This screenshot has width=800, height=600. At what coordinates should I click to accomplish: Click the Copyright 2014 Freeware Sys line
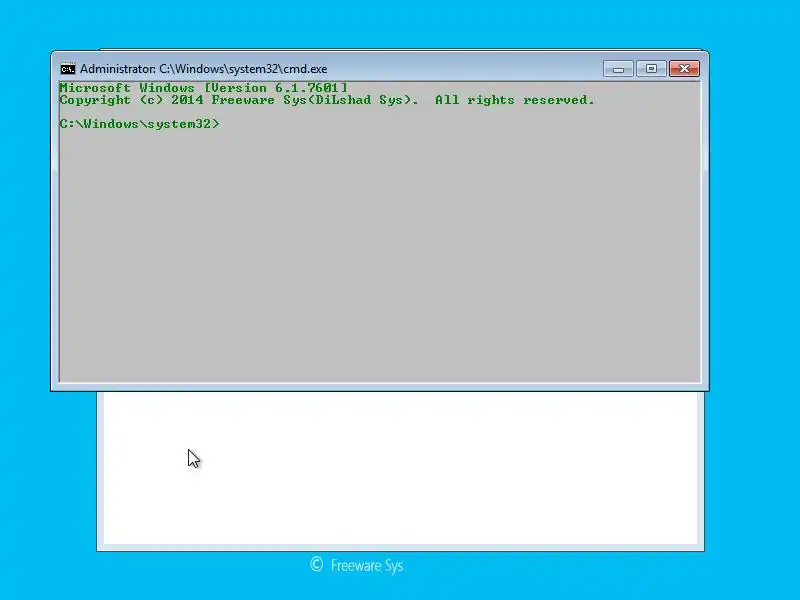[327, 100]
